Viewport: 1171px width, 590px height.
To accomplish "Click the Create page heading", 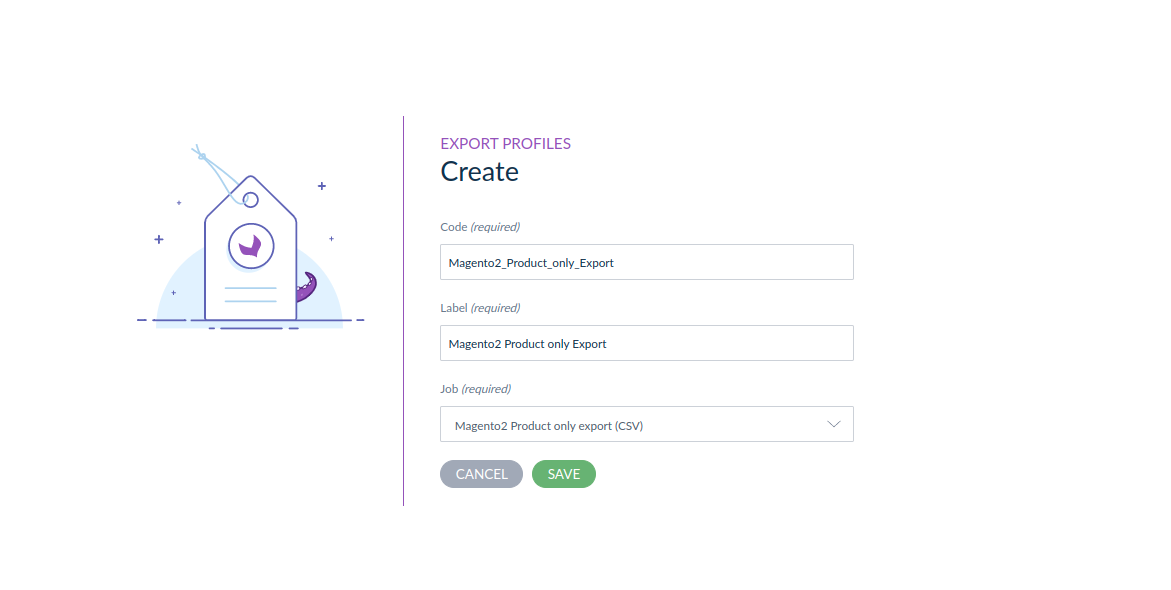I will click(479, 171).
